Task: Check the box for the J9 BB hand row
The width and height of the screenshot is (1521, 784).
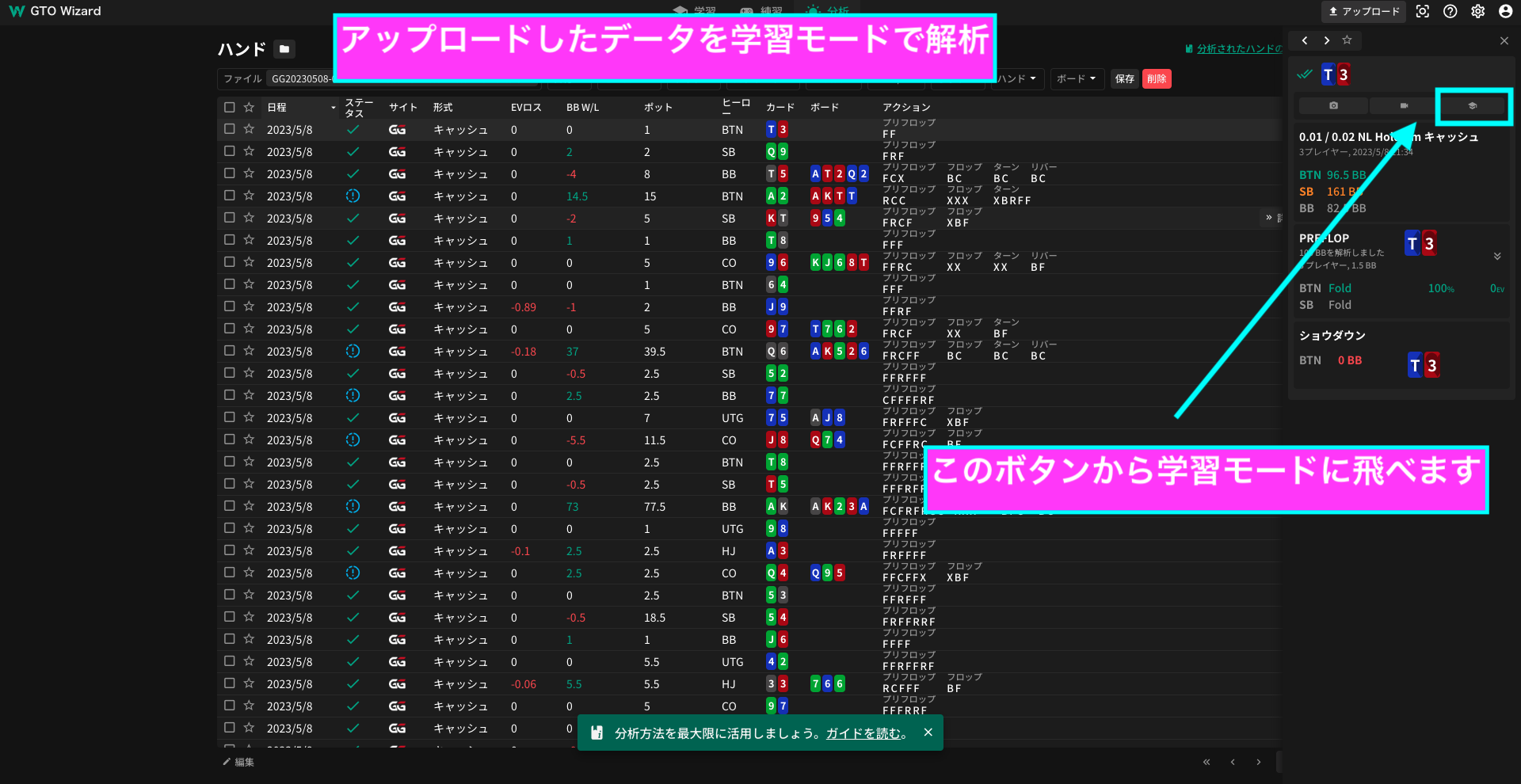Action: tap(230, 306)
